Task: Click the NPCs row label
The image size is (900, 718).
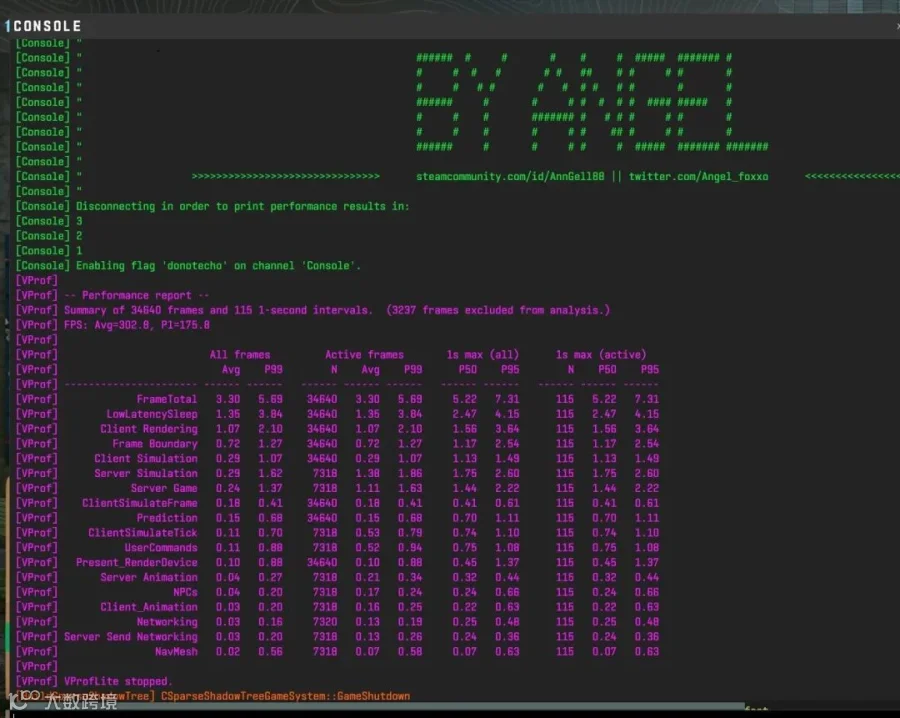Action: click(x=185, y=592)
